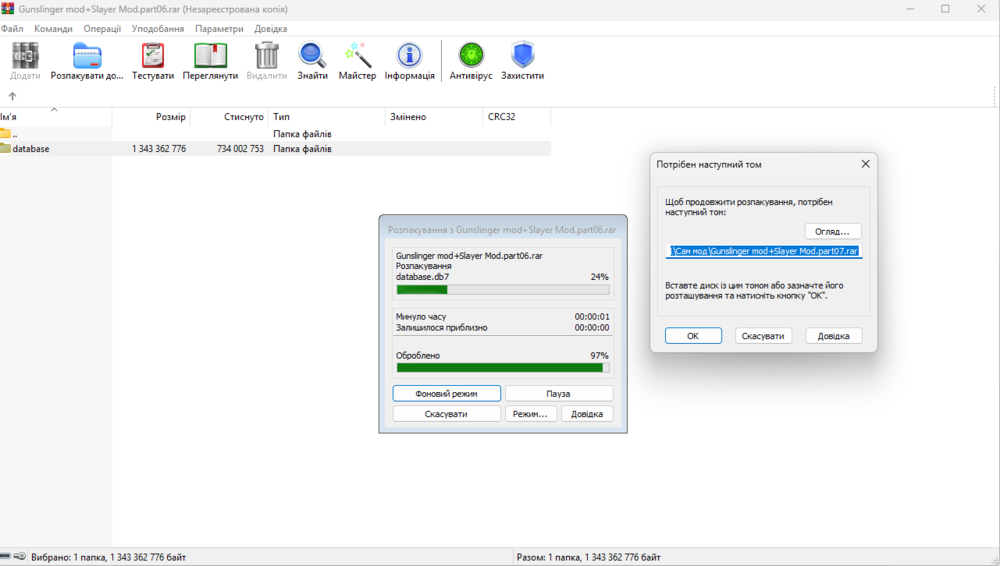The image size is (1000, 566).
Task: Click the WinRAR title bar app icon
Action: [x=8, y=9]
